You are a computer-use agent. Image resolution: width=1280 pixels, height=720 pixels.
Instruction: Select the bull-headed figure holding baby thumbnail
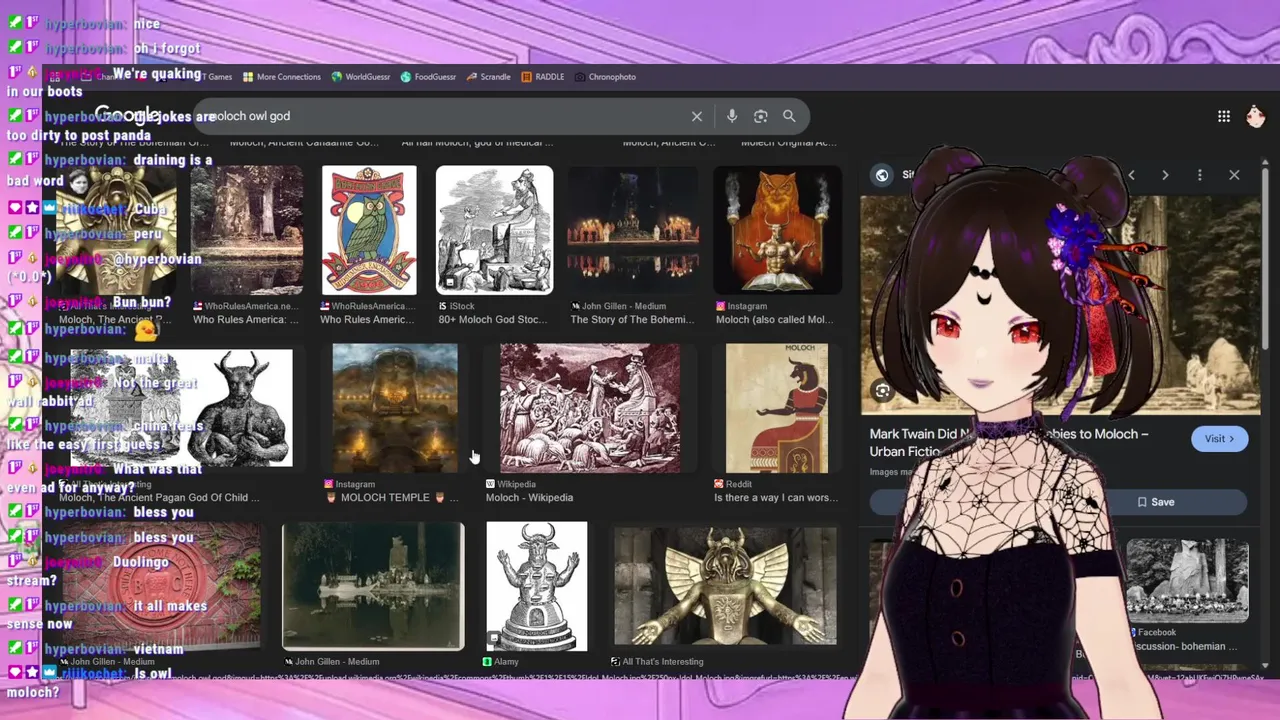(x=182, y=408)
